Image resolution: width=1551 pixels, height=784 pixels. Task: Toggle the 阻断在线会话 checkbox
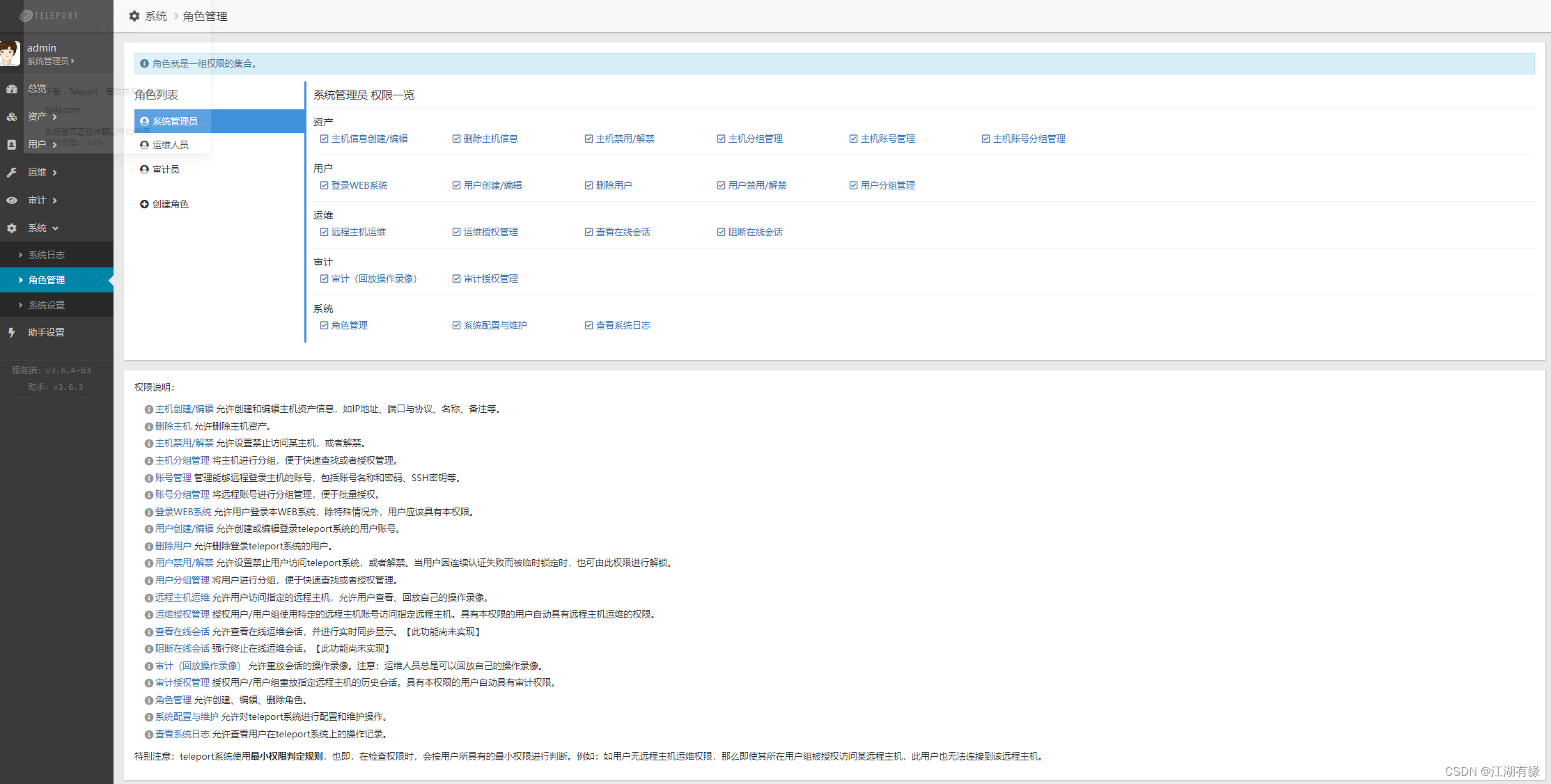pos(721,232)
